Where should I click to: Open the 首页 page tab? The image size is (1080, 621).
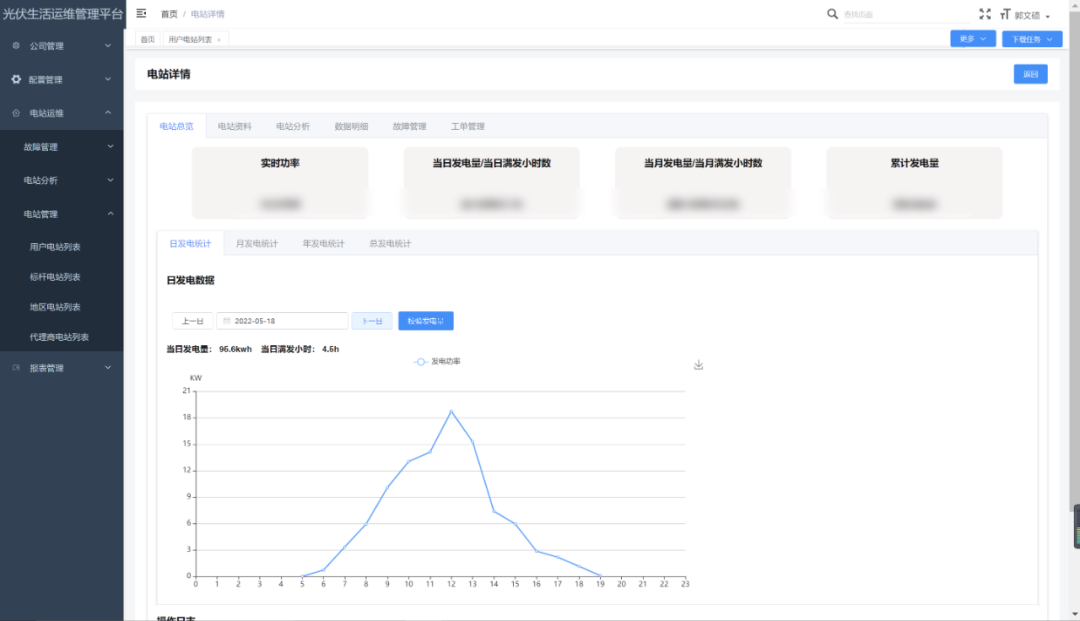coord(147,39)
